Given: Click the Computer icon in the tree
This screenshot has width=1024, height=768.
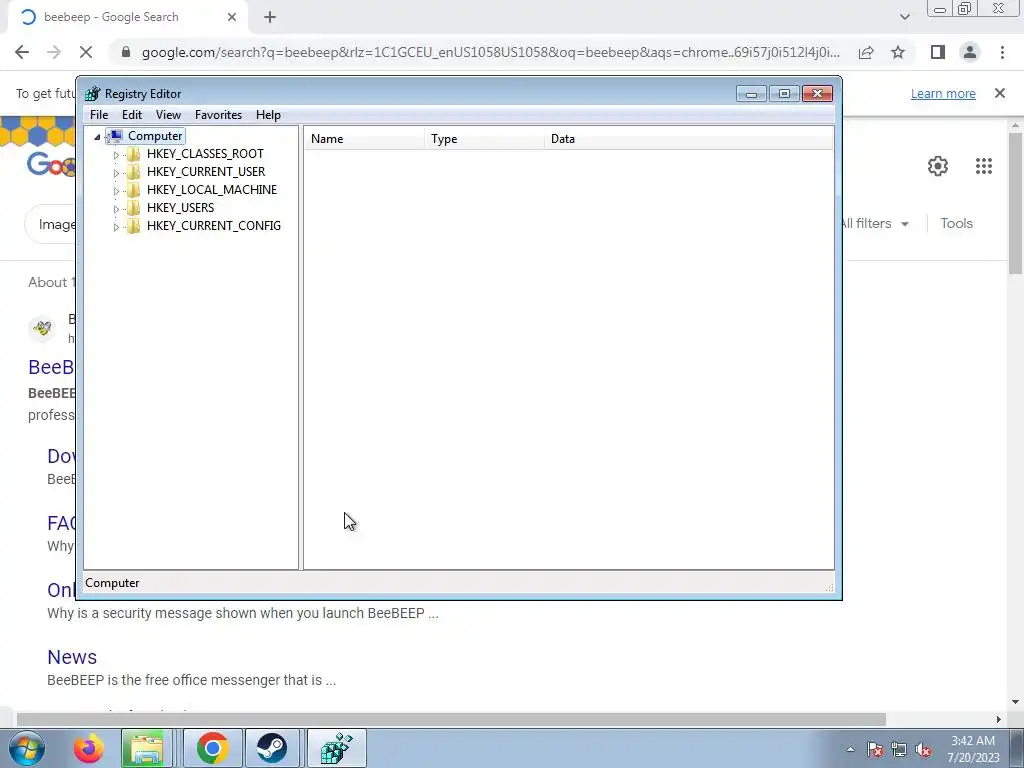Looking at the screenshot, I should (x=115, y=136).
